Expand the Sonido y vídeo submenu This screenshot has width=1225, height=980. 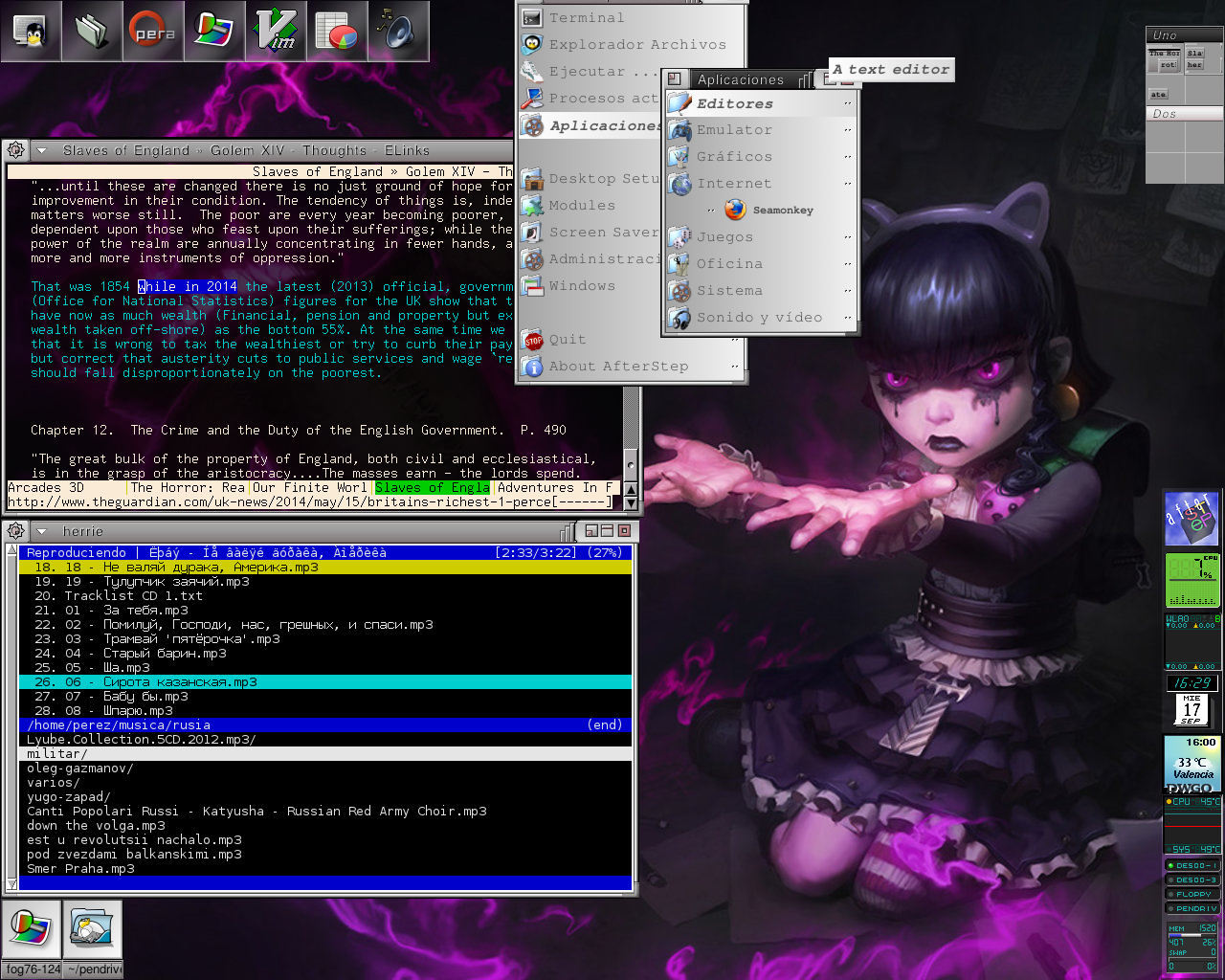pyautogui.click(x=761, y=318)
